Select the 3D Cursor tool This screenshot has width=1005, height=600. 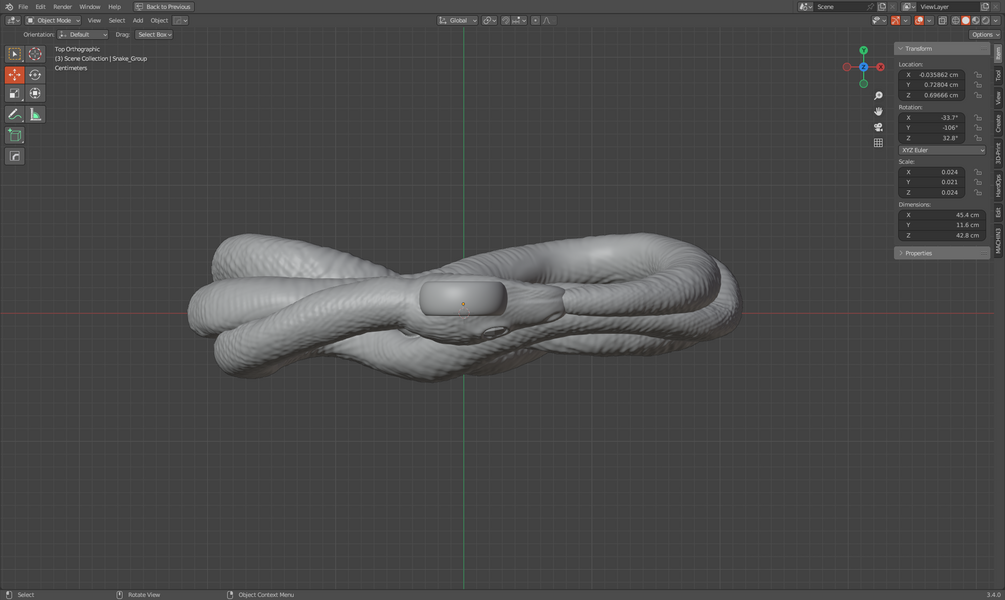[35, 54]
